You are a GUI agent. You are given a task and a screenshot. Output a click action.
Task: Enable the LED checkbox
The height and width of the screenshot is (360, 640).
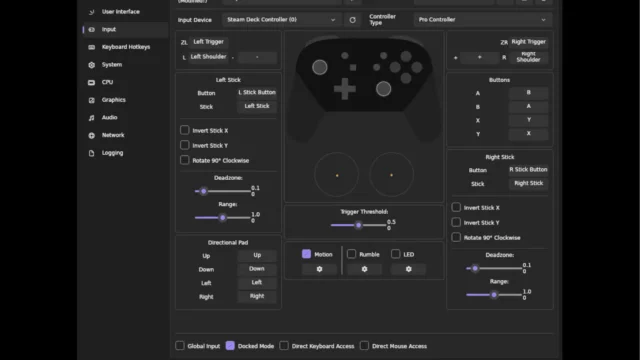tap(396, 254)
